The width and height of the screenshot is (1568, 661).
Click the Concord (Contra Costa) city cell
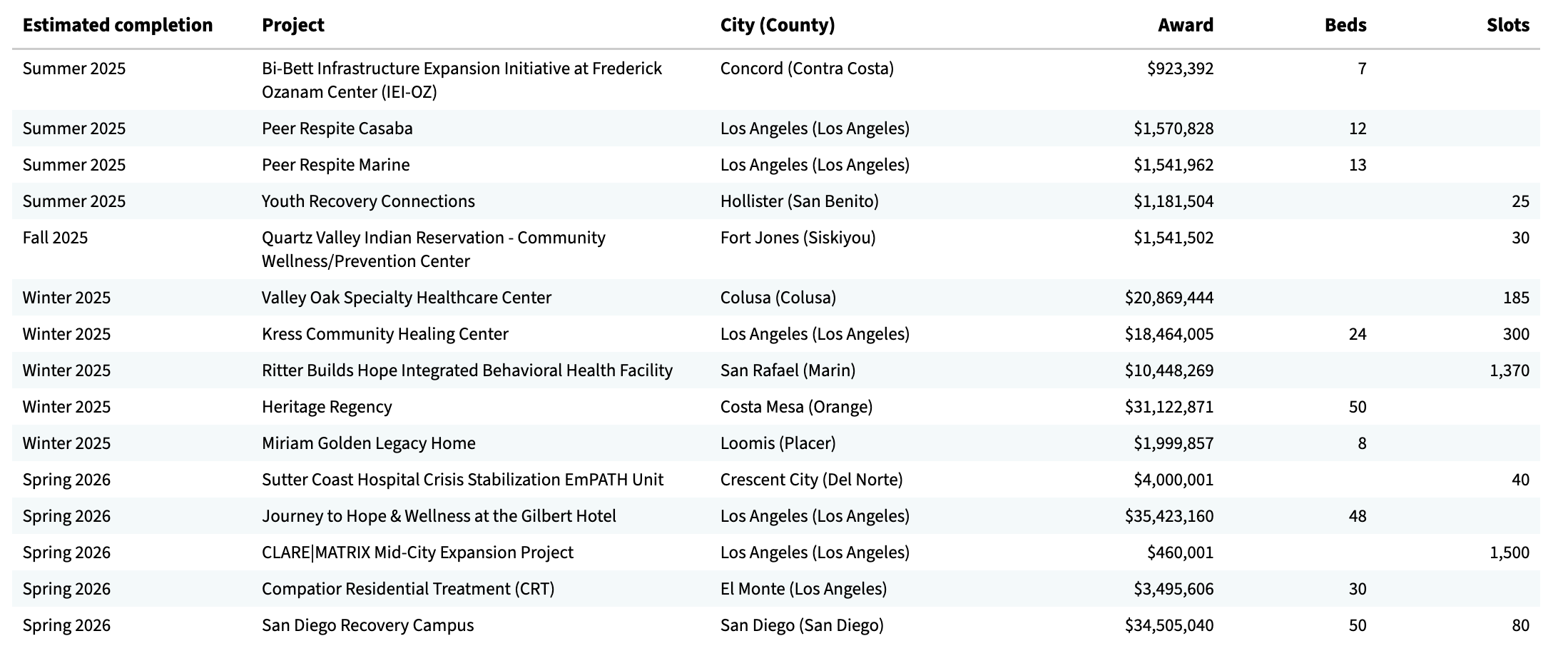[x=806, y=69]
